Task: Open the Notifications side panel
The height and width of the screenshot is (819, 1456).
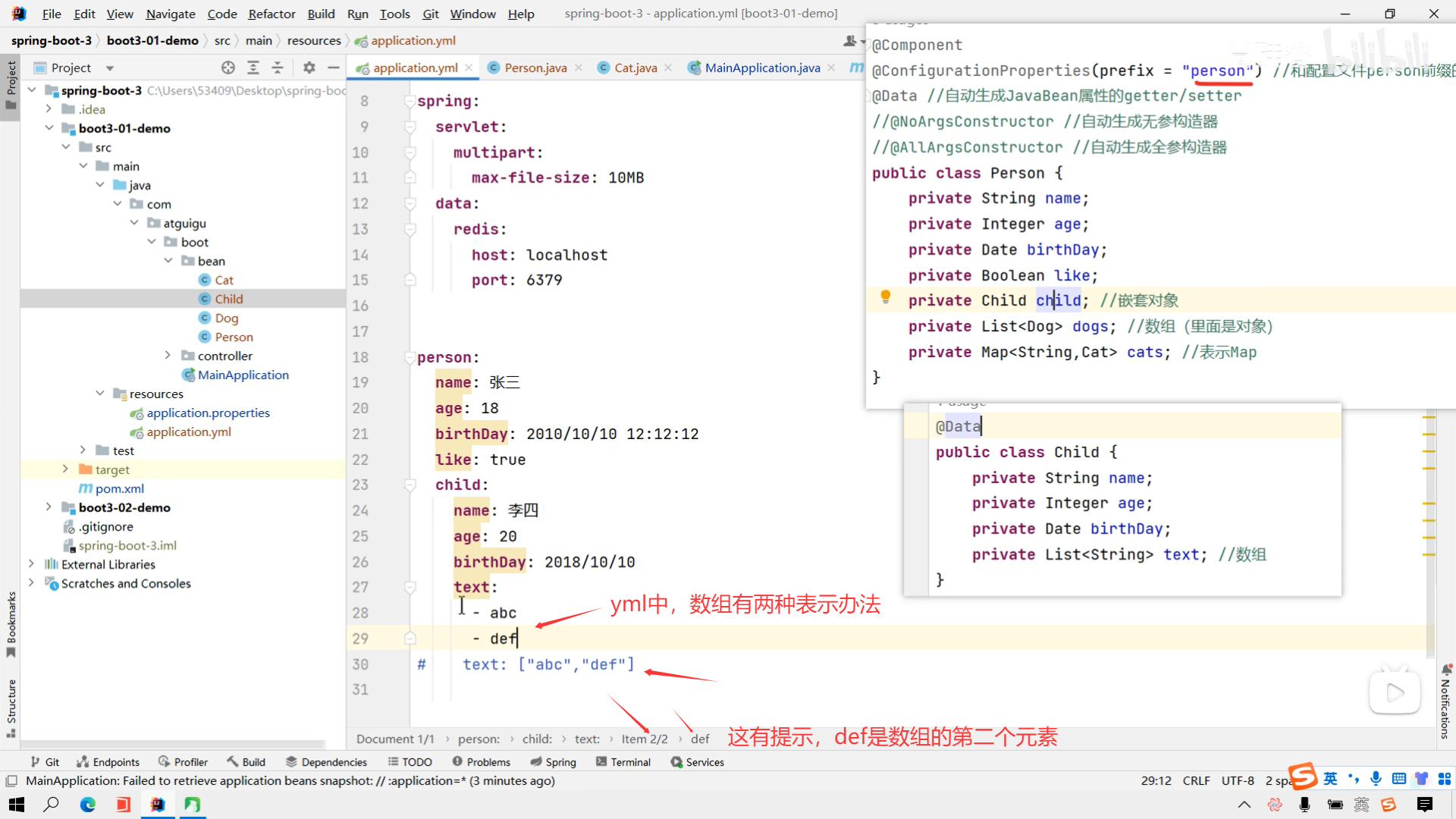Action: pos(1446,701)
